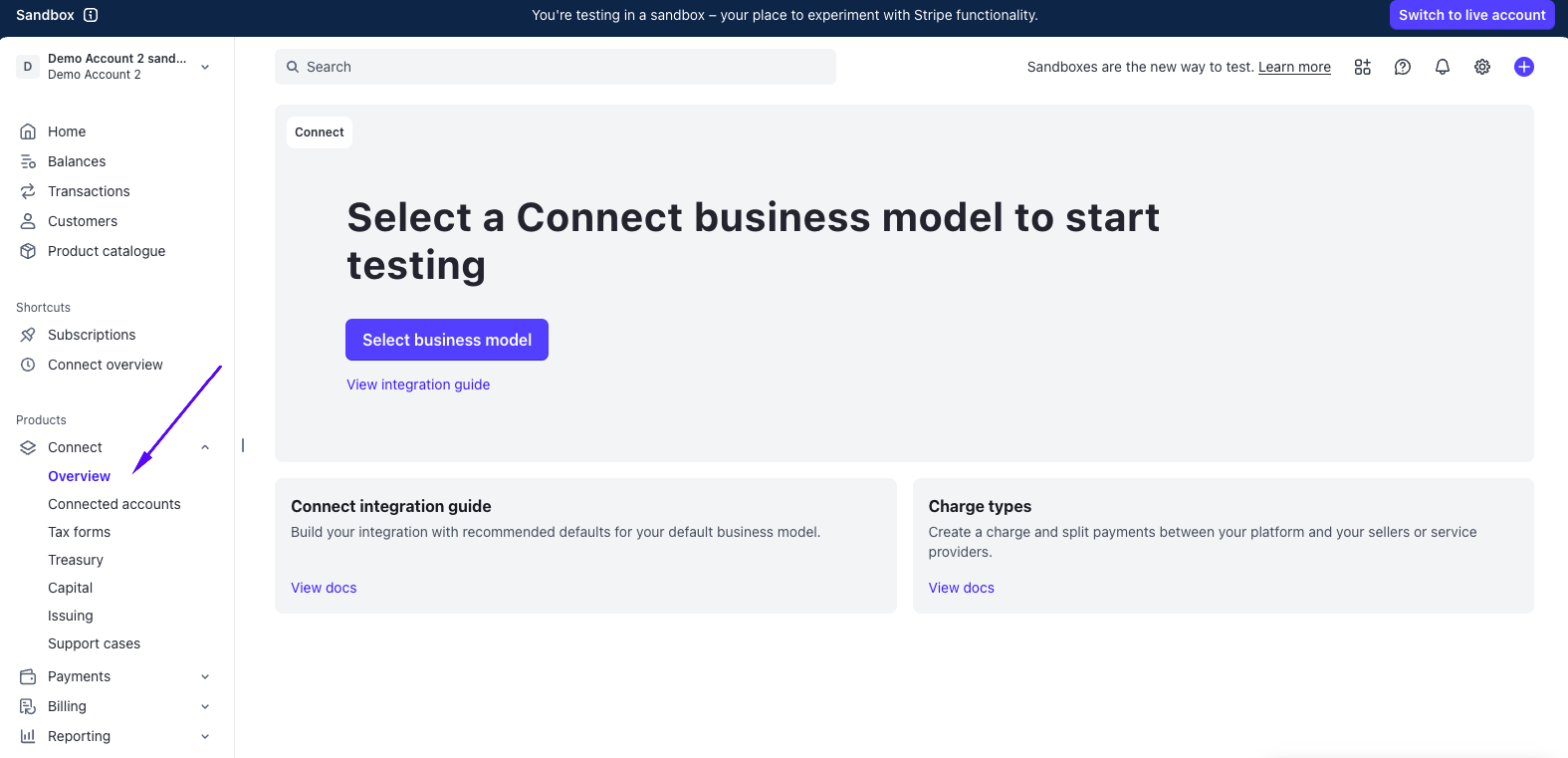Select Overview under Connect
The height and width of the screenshot is (758, 1568).
click(80, 476)
